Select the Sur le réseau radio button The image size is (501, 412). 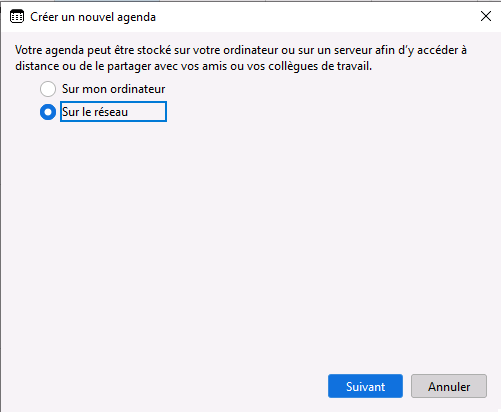(48, 112)
